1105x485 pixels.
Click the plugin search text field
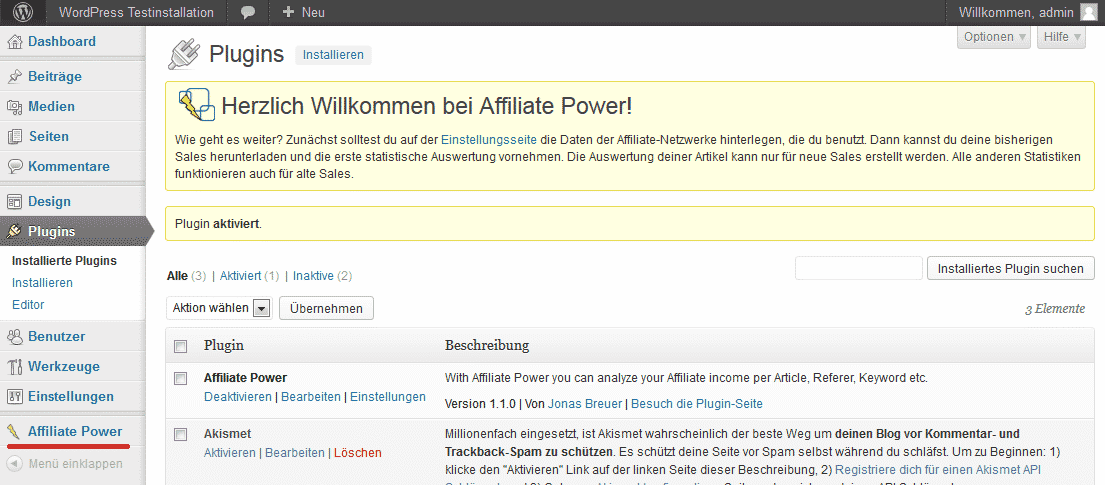tap(858, 268)
